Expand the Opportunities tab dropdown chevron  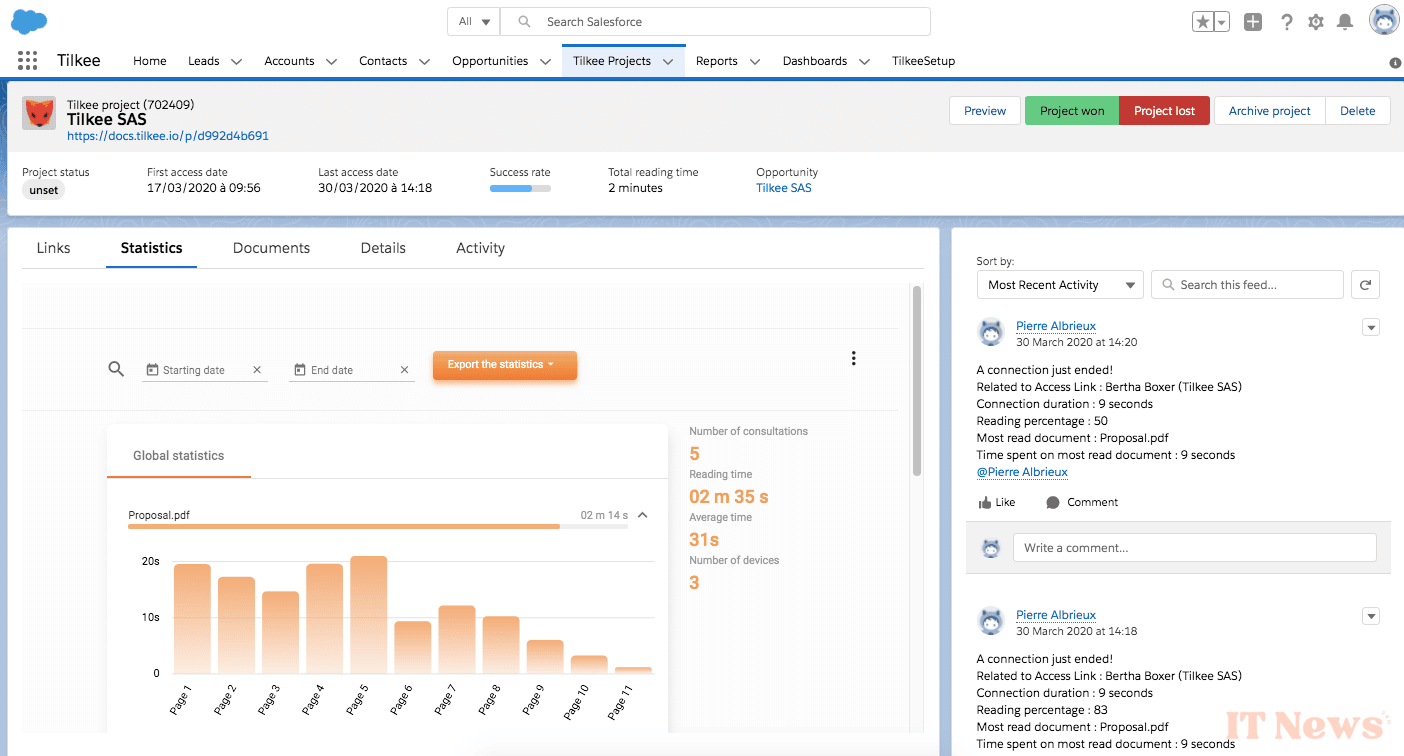coord(545,62)
